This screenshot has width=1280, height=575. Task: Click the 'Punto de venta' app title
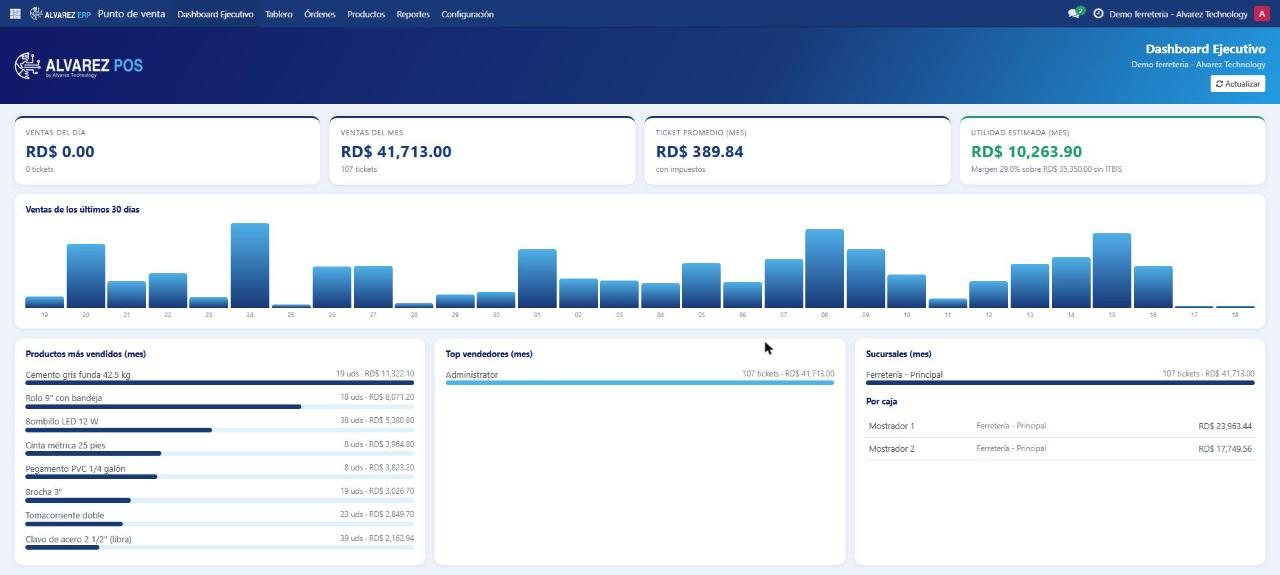tap(132, 14)
